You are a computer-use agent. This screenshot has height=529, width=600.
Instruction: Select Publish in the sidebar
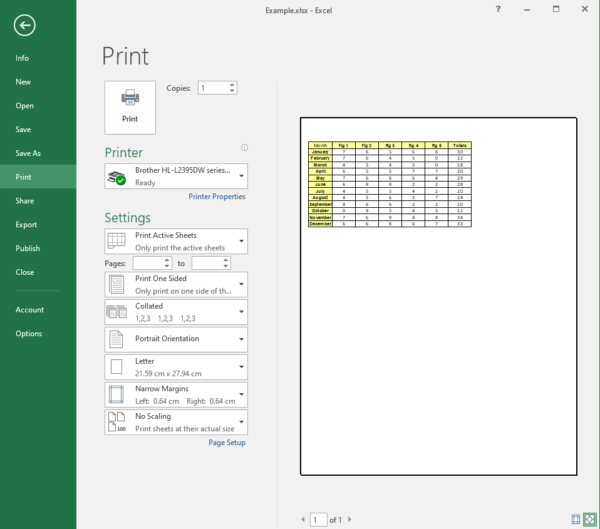point(28,248)
